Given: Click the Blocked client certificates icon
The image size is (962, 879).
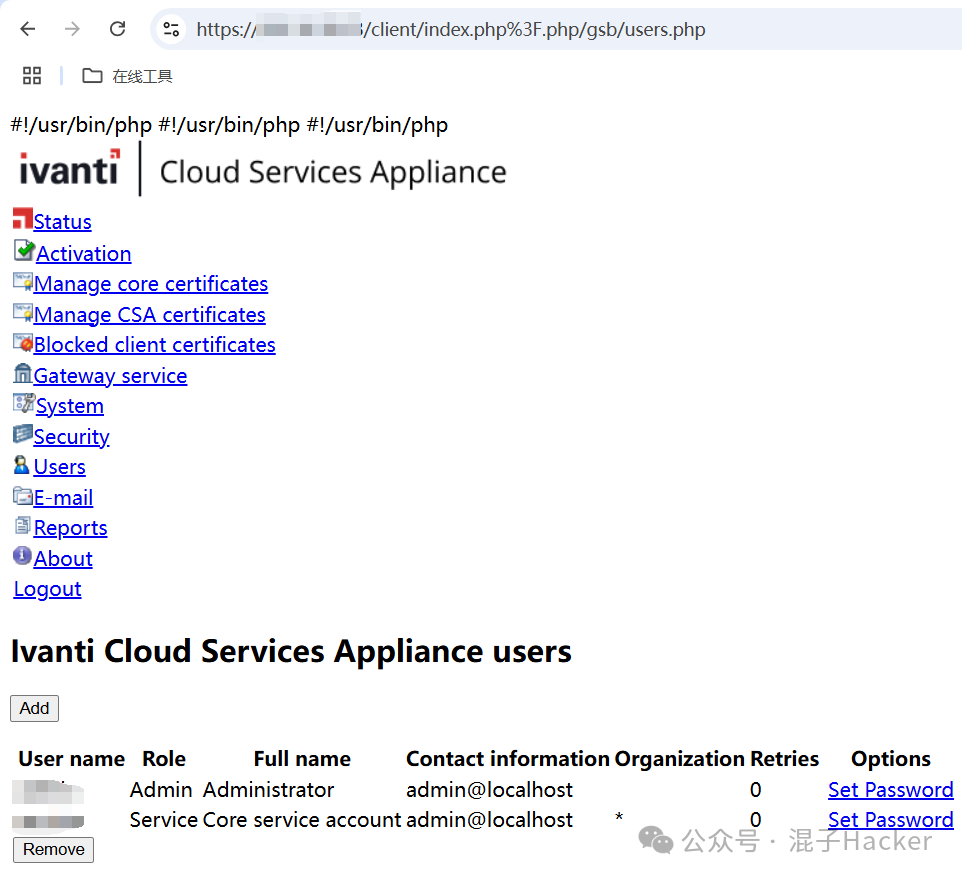Looking at the screenshot, I should click(x=23, y=342).
